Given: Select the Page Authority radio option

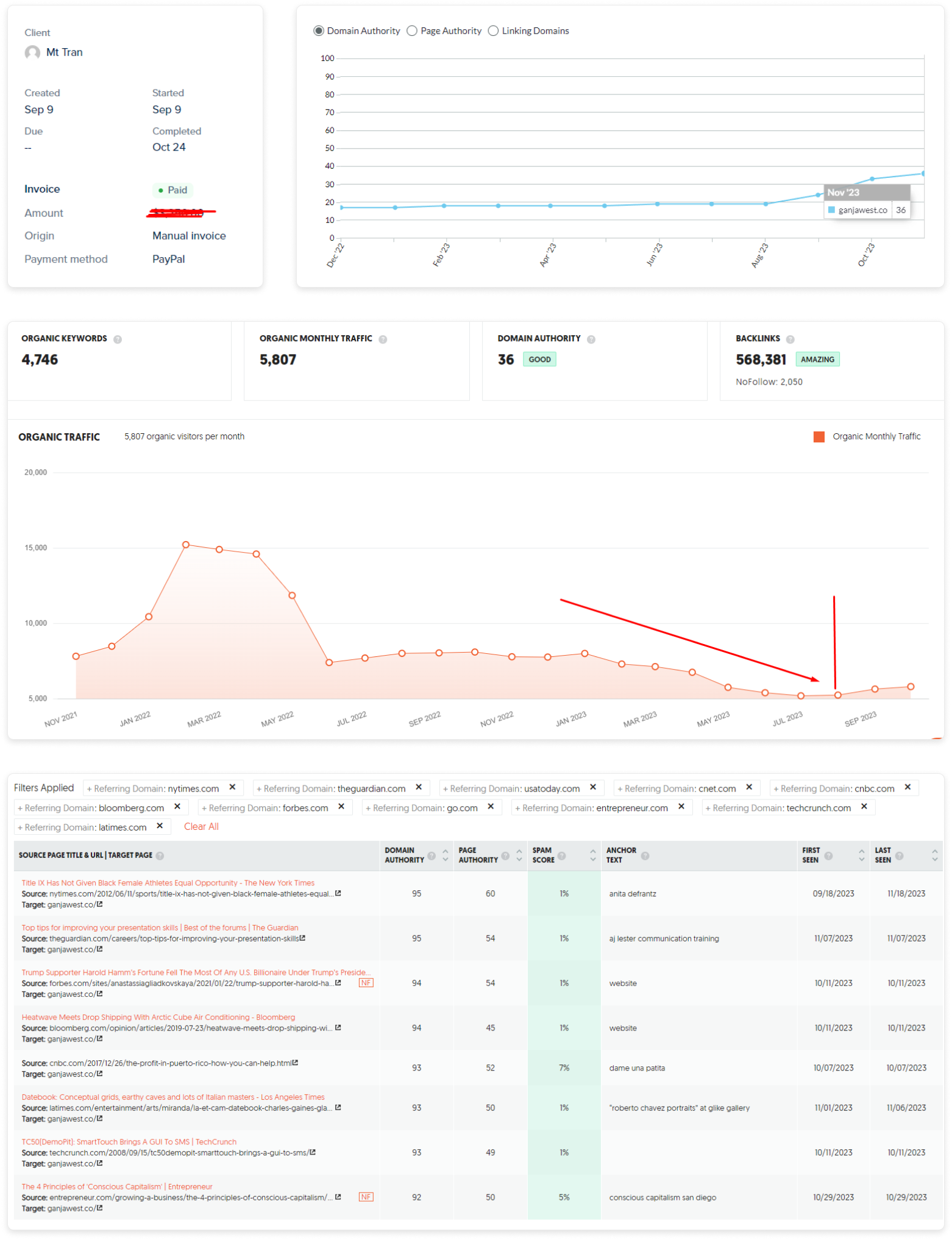Looking at the screenshot, I should pos(412,31).
